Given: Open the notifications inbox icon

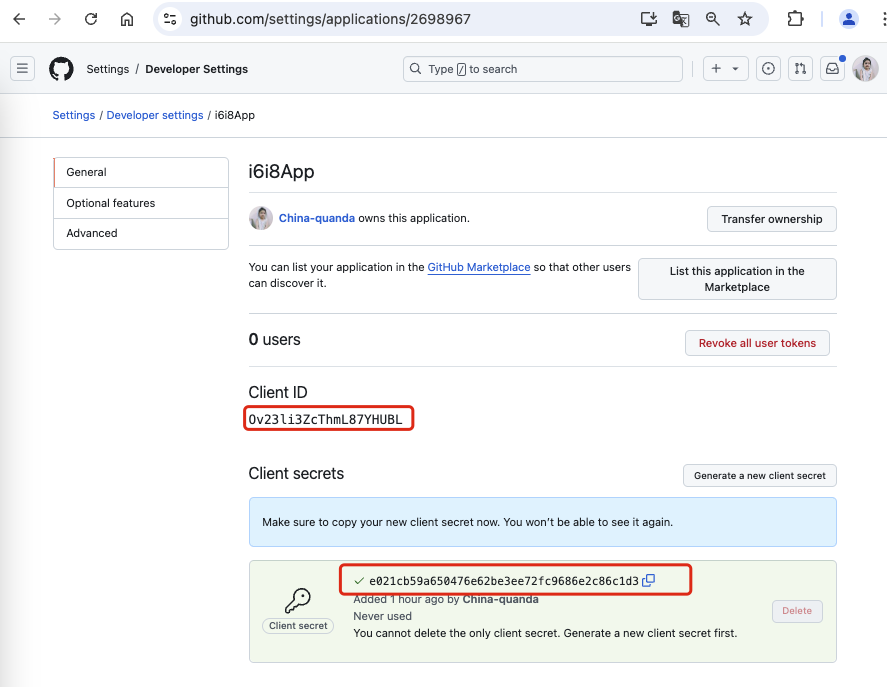Looking at the screenshot, I should (x=832, y=69).
